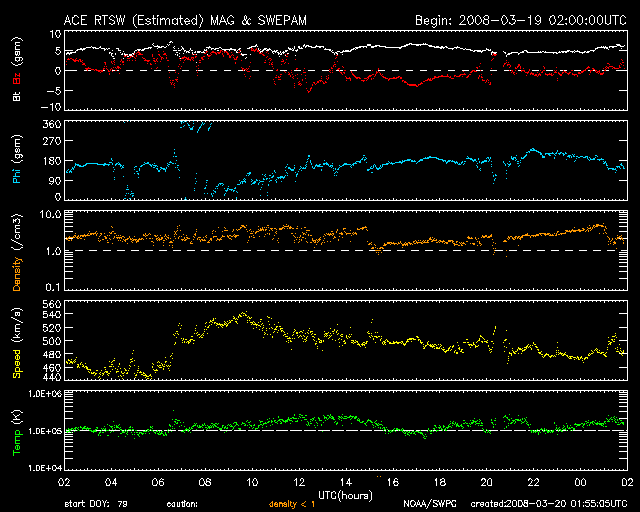This screenshot has height=512, width=640.
Task: Click the 'Begin: 2008-03-19 02:00:00UTC' timestamp
Action: click(x=521, y=20)
